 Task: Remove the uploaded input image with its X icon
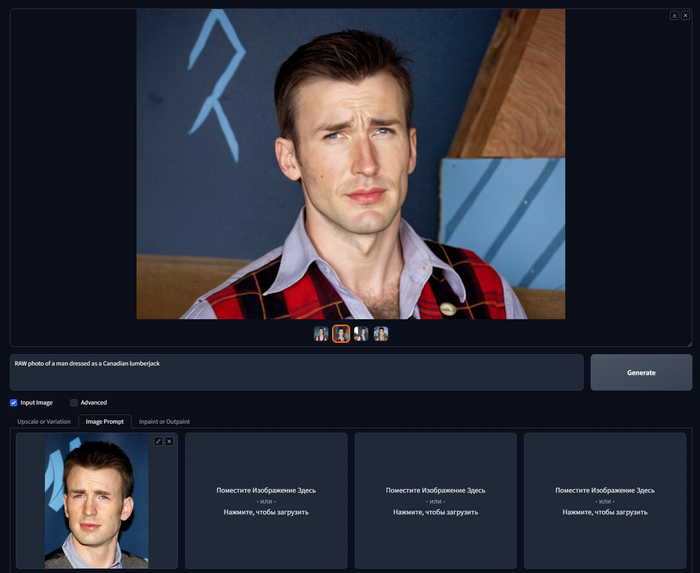[x=169, y=441]
